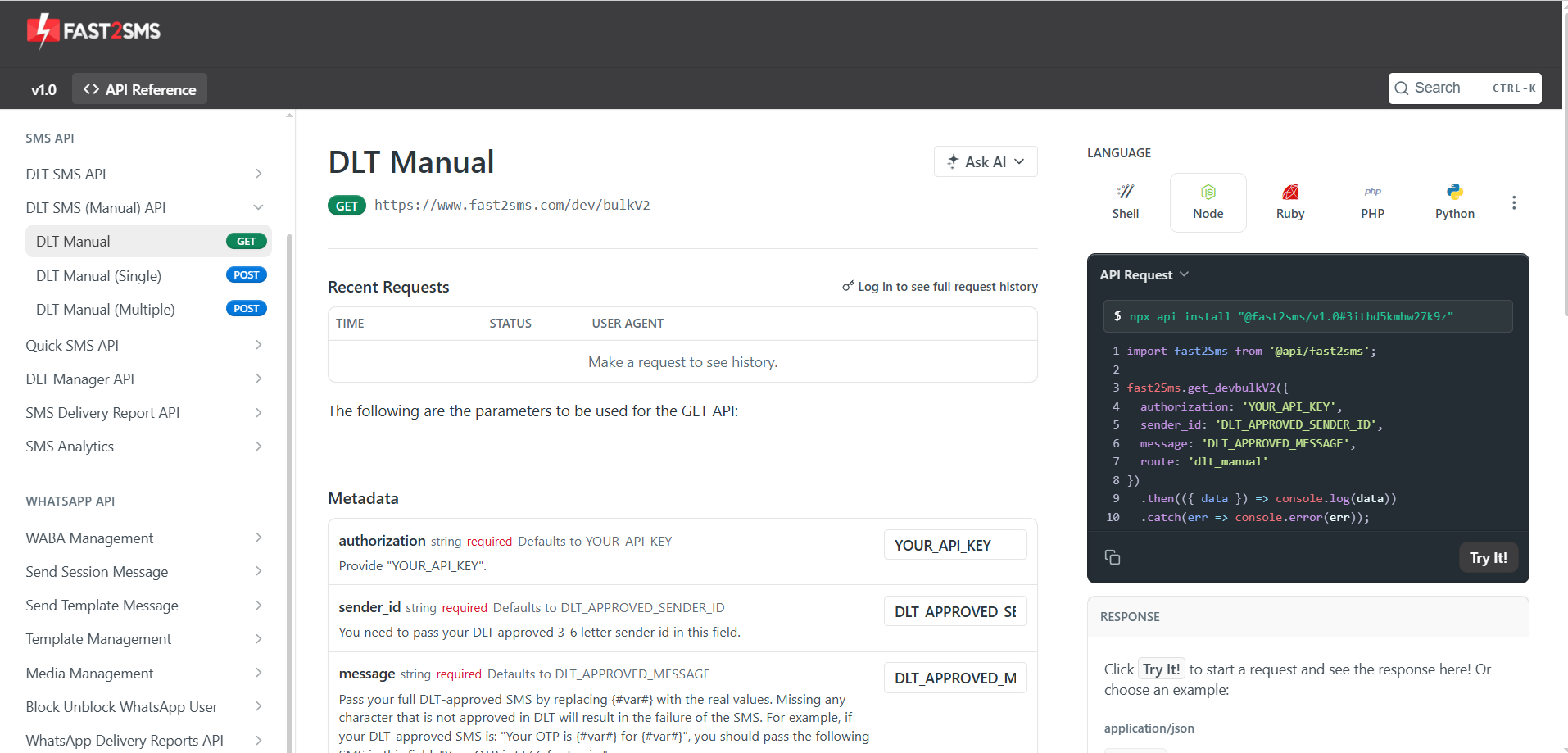The image size is (1568, 753).
Task: Select the Node language icon
Action: pos(1208,192)
